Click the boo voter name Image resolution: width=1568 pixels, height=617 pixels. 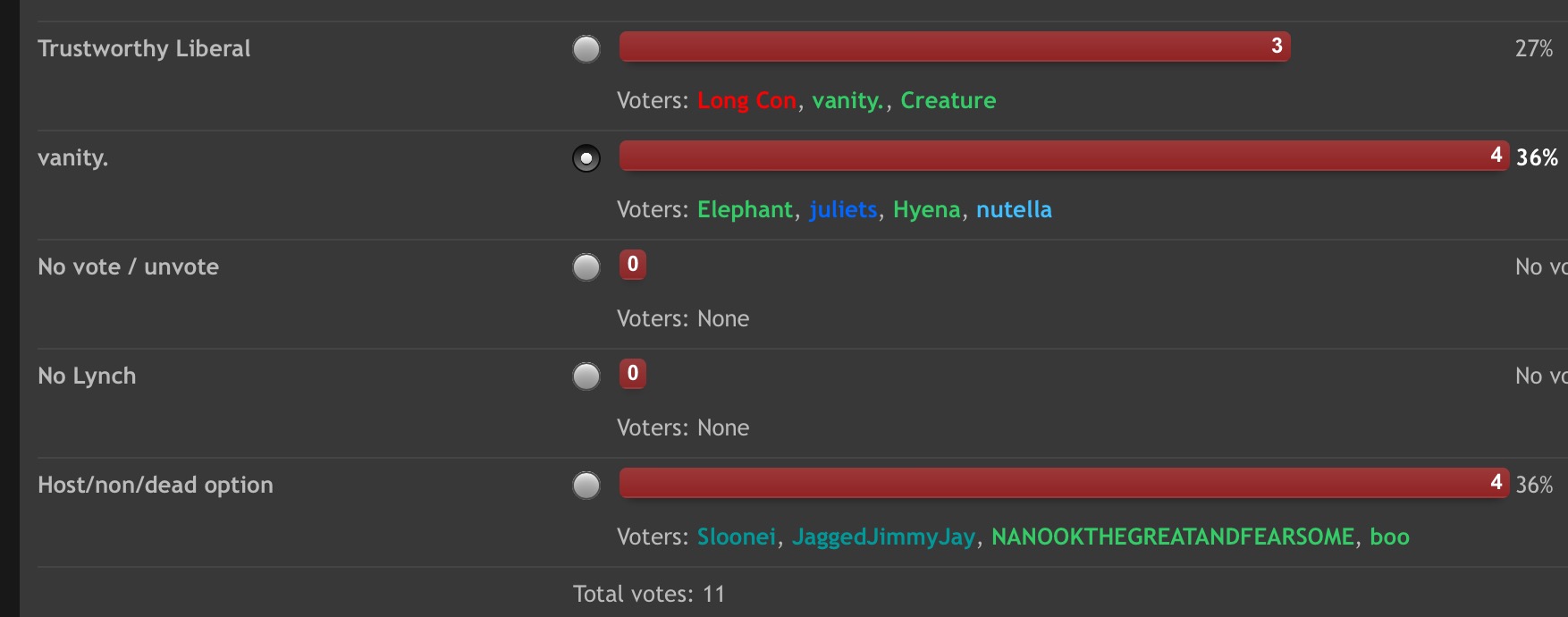(1389, 537)
